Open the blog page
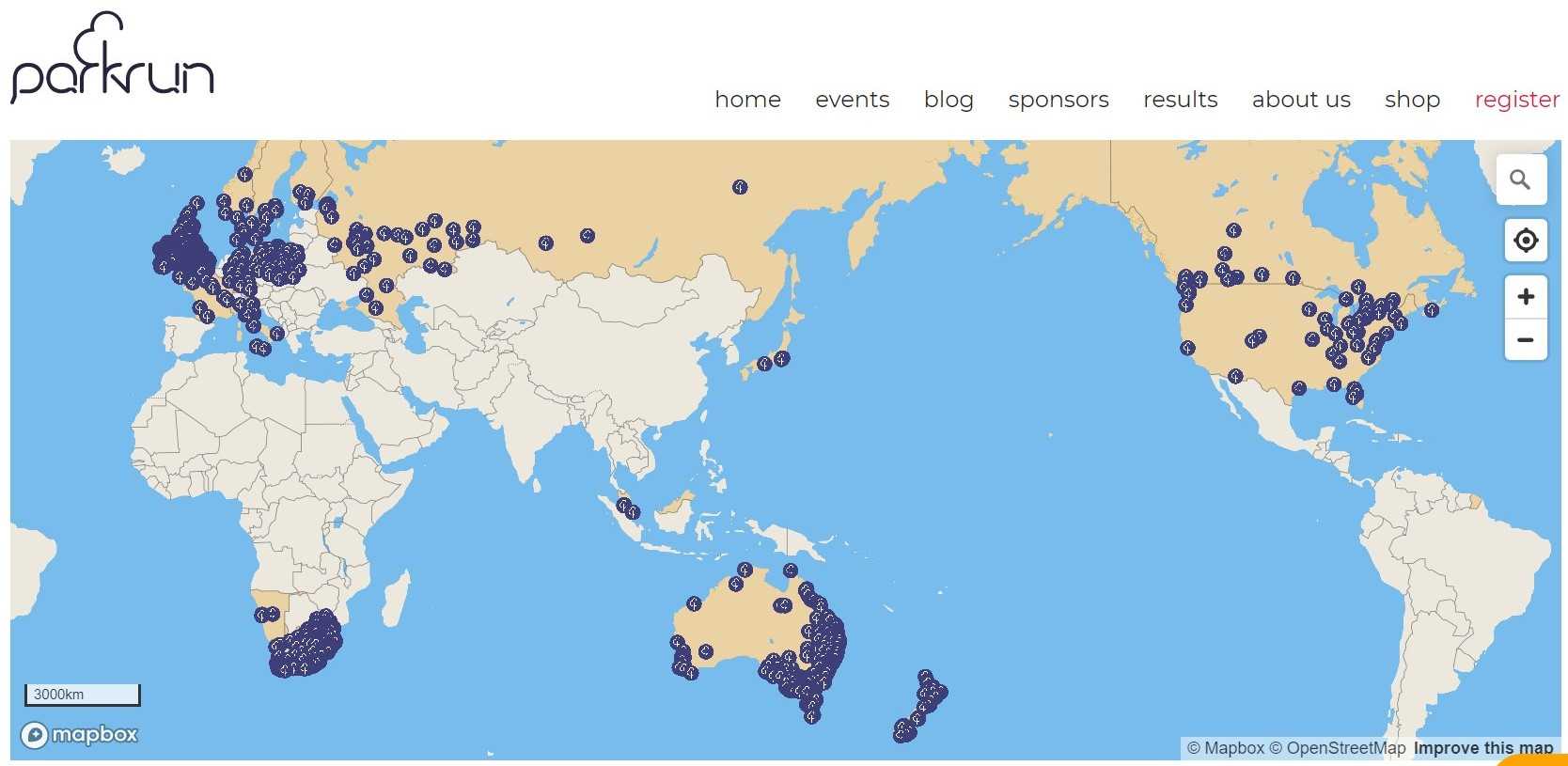This screenshot has height=766, width=1568. click(949, 100)
